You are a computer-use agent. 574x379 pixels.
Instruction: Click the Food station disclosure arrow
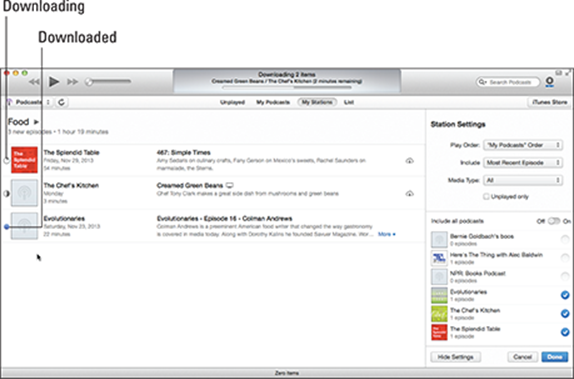click(36, 122)
